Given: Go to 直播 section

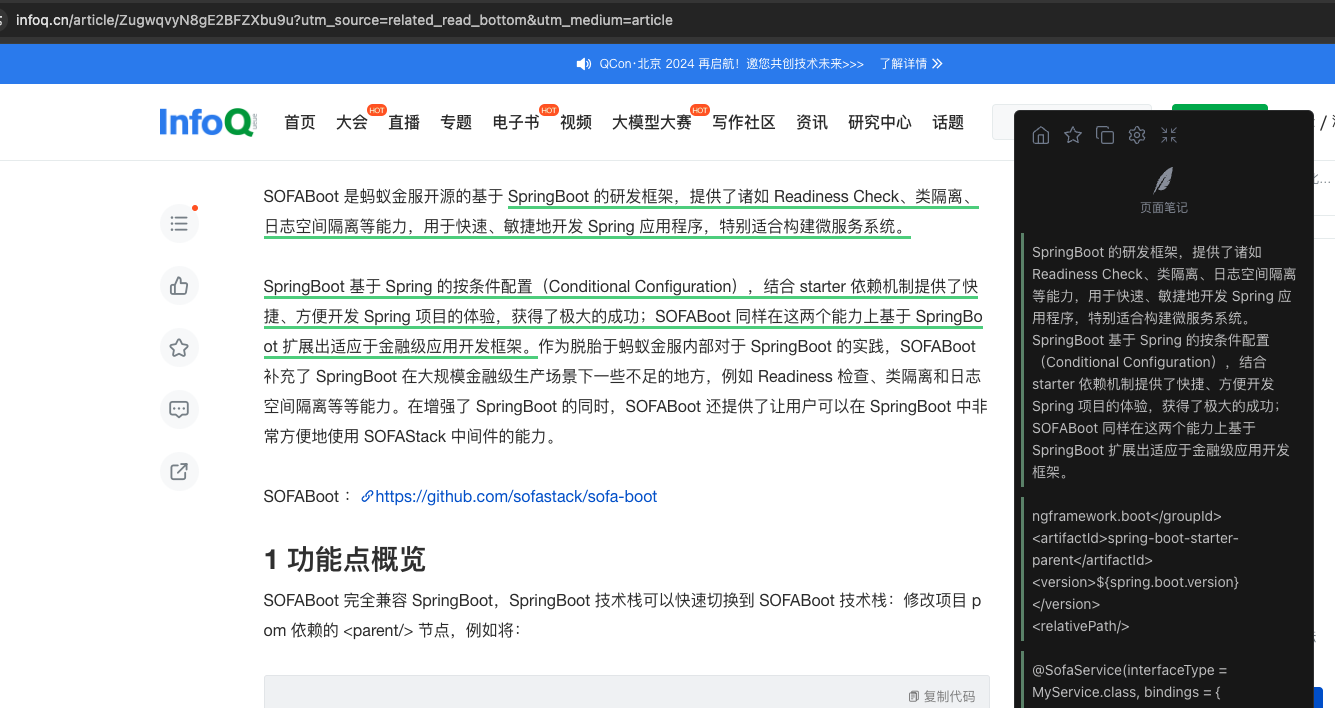Looking at the screenshot, I should coord(404,122).
